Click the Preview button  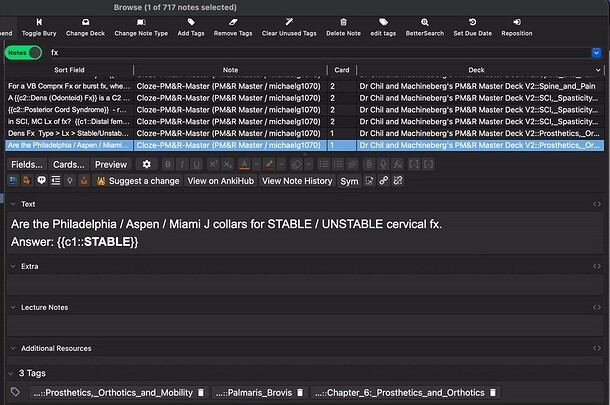[111, 164]
